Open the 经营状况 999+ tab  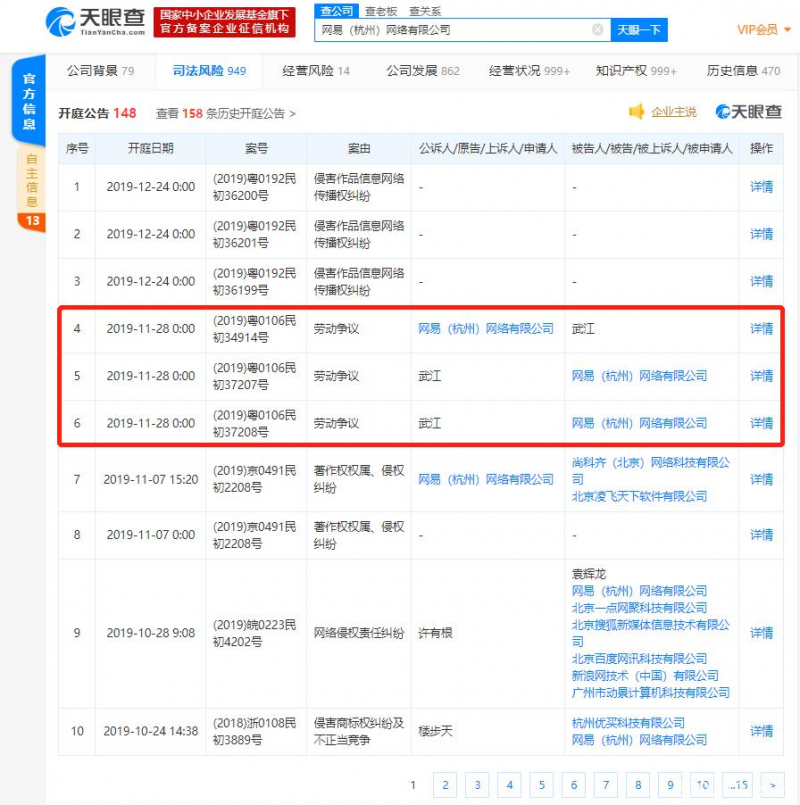529,71
